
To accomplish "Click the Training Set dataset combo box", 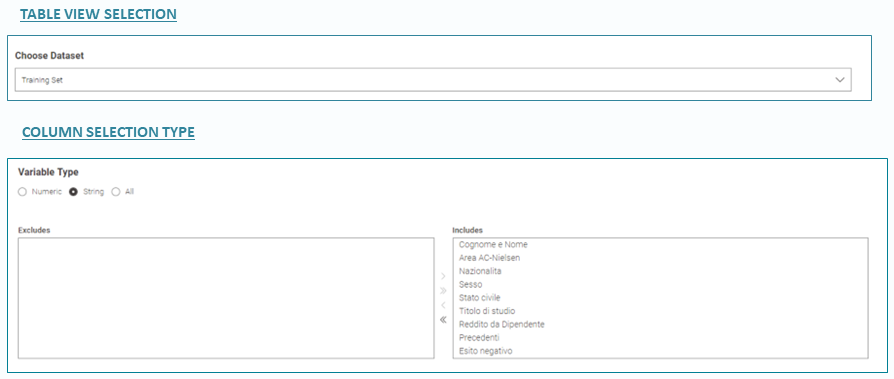I will pyautogui.click(x=433, y=80).
